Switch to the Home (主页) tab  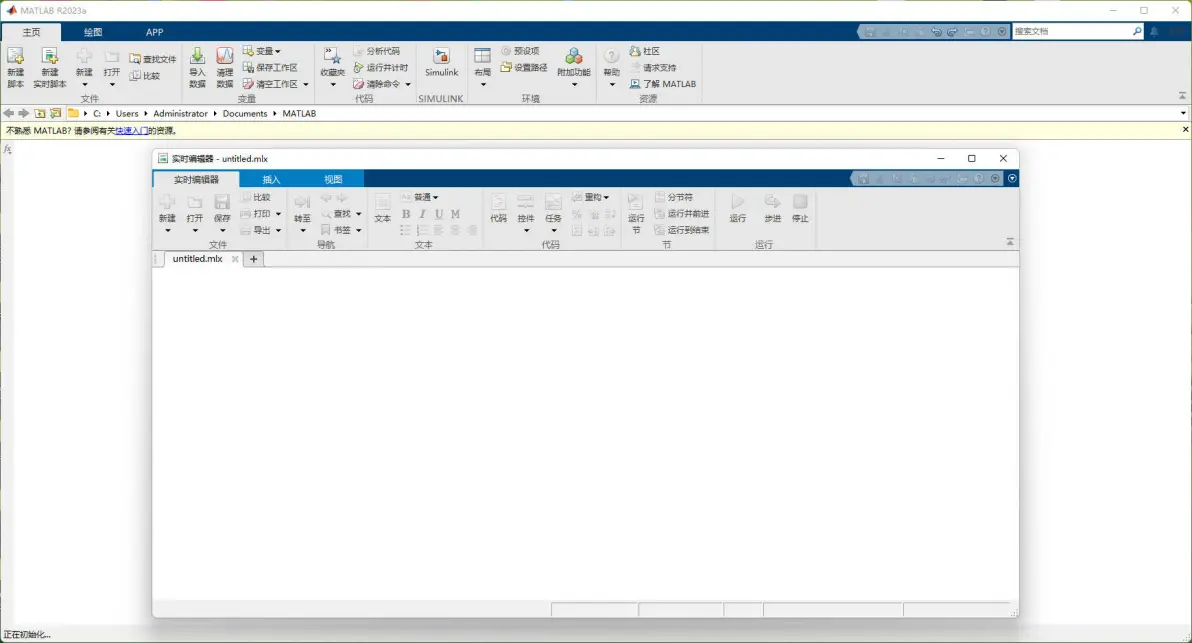[31, 32]
